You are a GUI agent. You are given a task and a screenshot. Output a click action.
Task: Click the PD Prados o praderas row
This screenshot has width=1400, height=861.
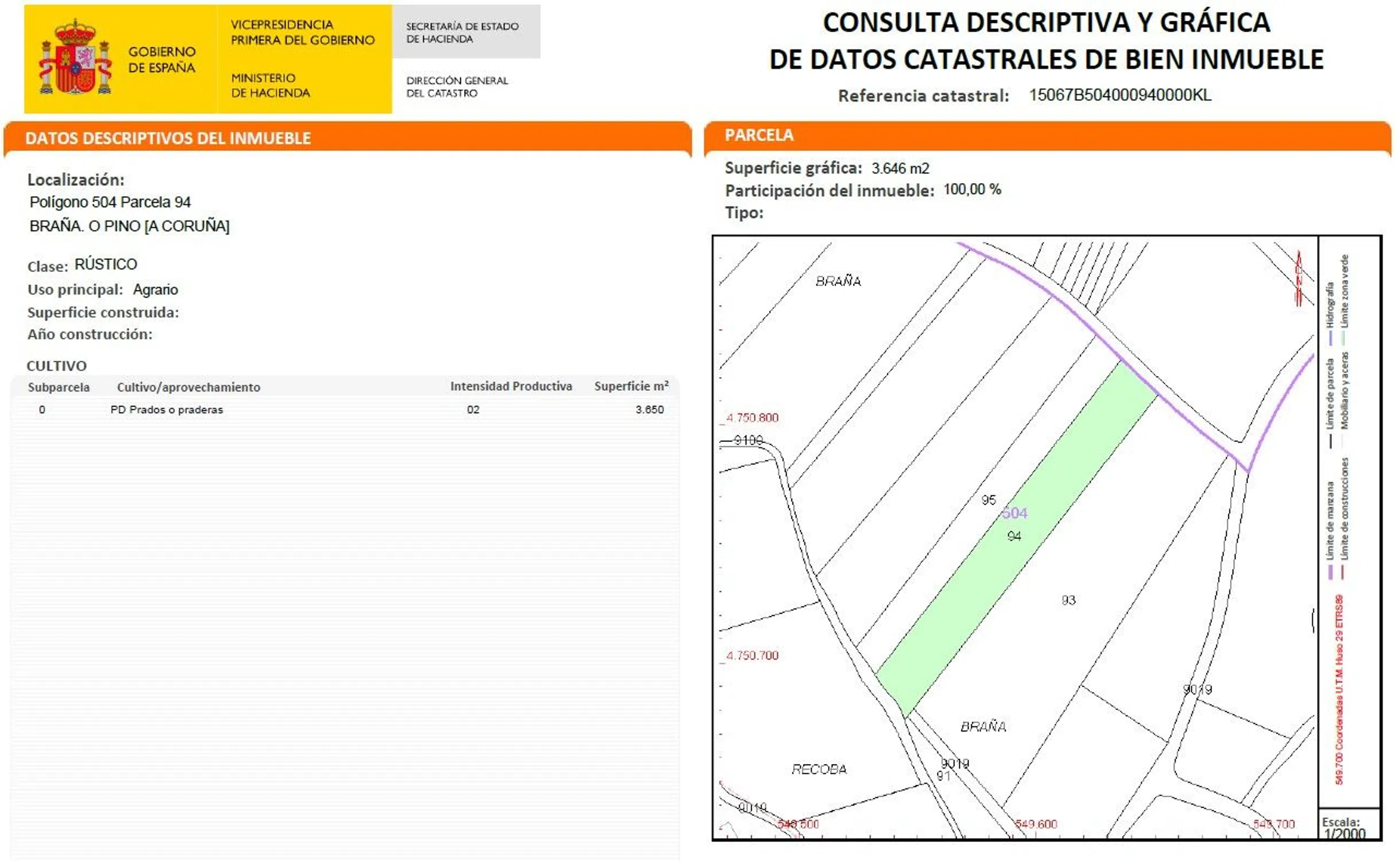tap(166, 409)
